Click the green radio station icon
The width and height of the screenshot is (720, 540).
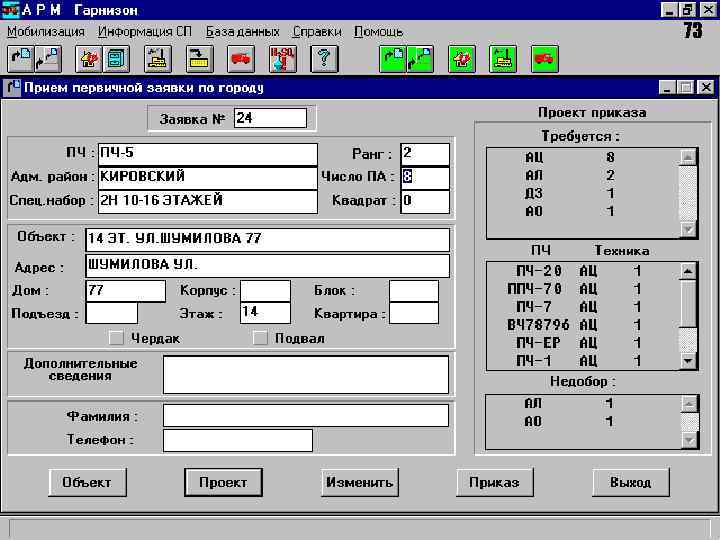(x=503, y=59)
